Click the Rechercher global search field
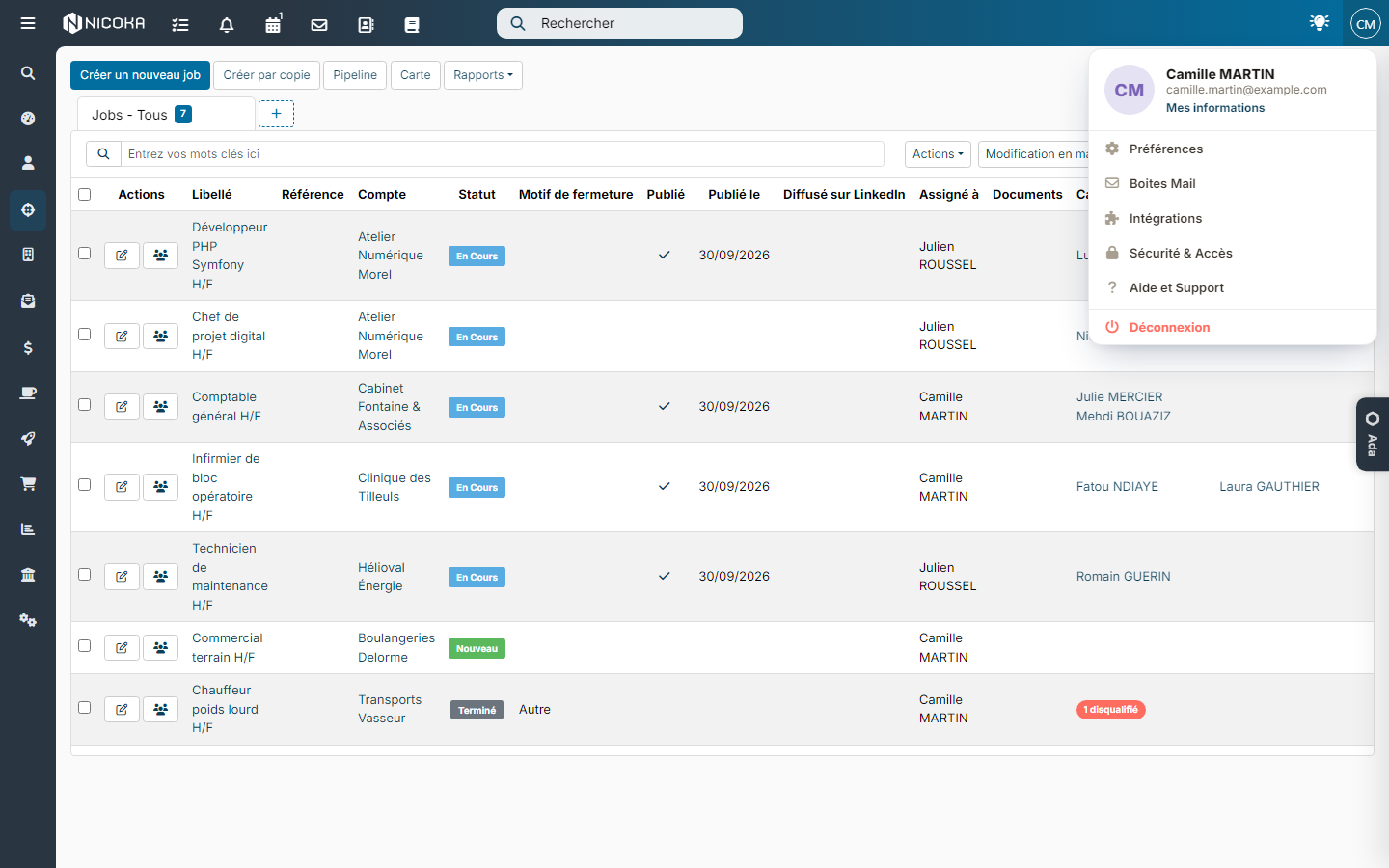This screenshot has height=868, width=1389. tap(619, 23)
